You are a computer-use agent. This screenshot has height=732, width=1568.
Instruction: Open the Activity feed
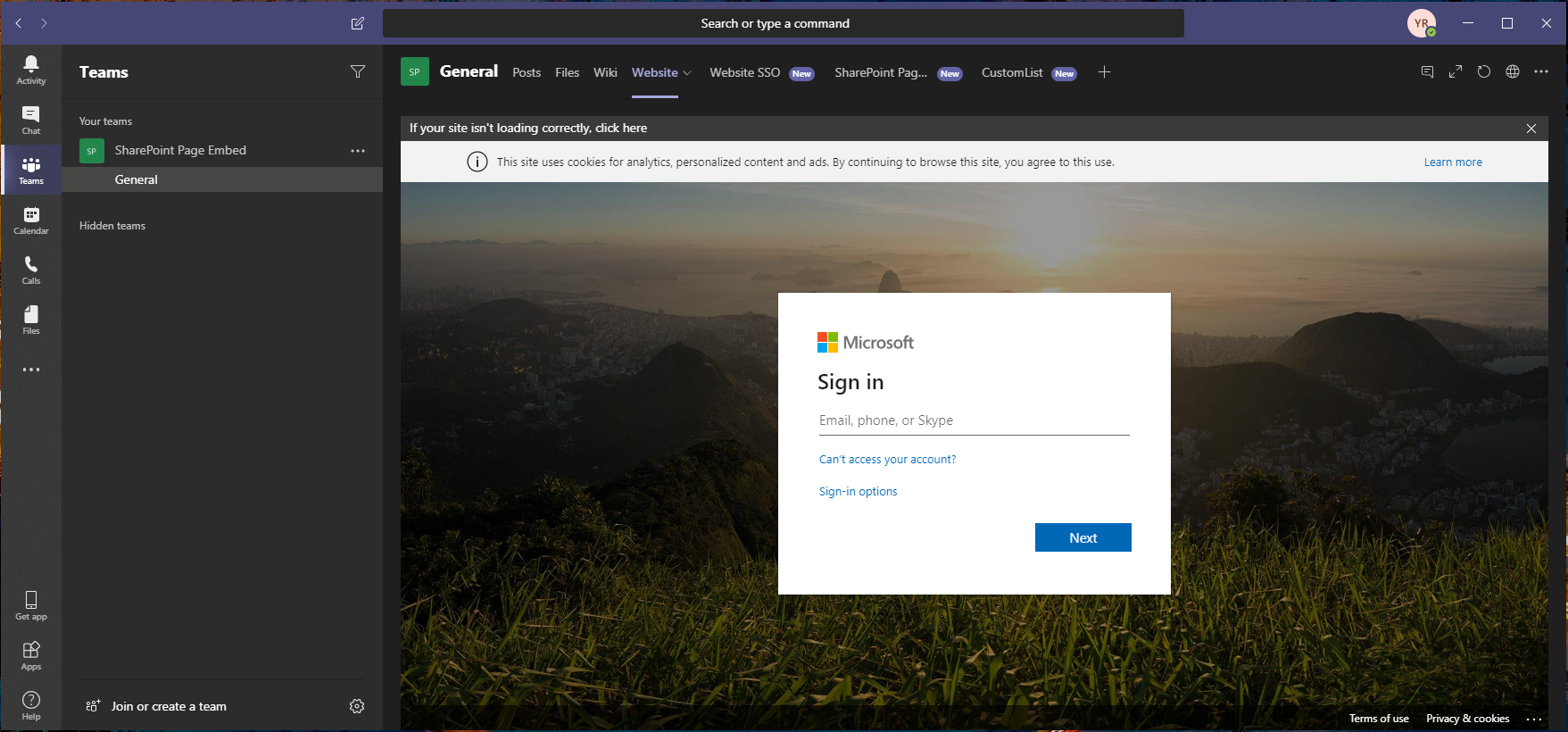[30, 70]
